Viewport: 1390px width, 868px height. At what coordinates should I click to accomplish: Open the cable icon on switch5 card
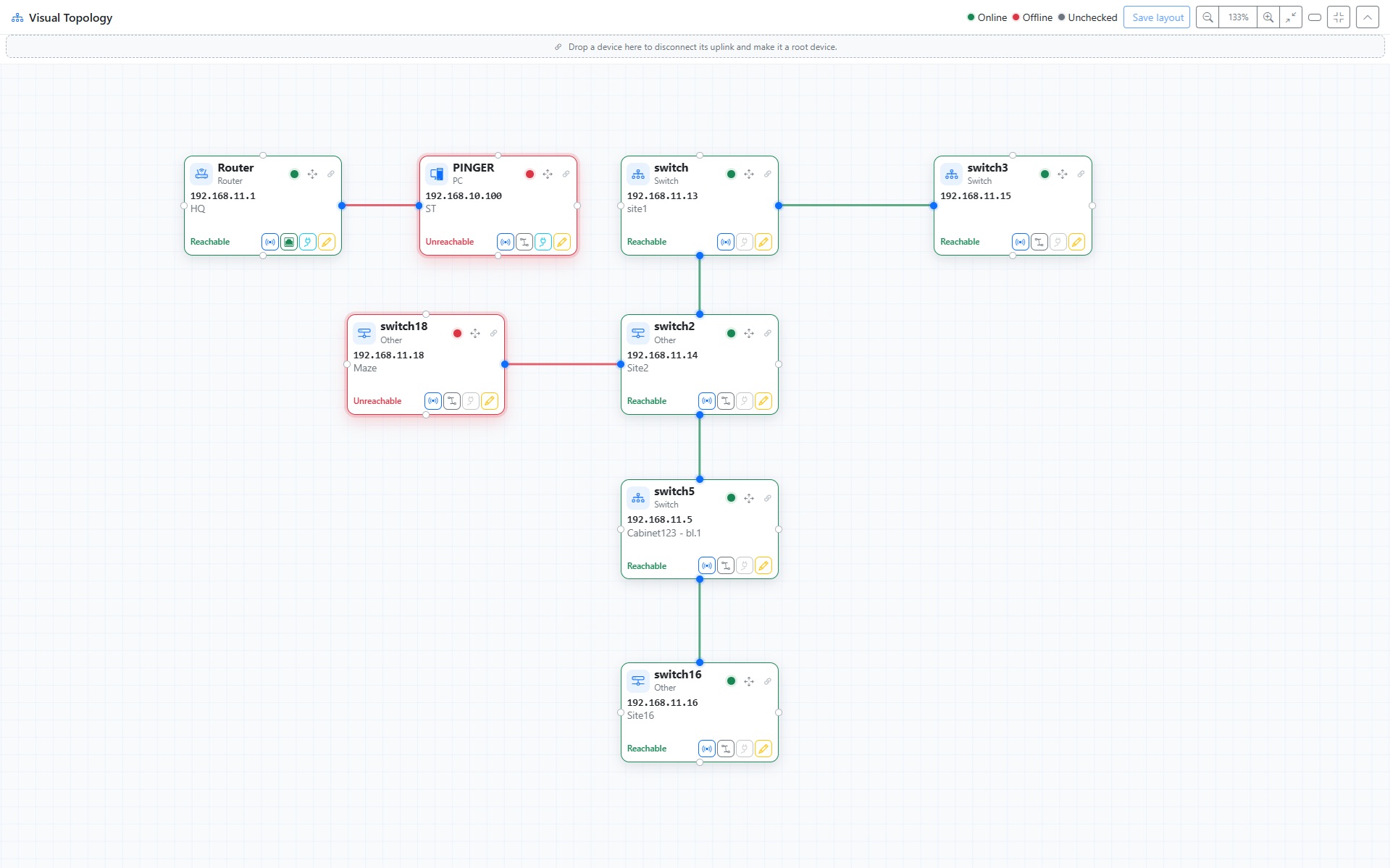(726, 565)
